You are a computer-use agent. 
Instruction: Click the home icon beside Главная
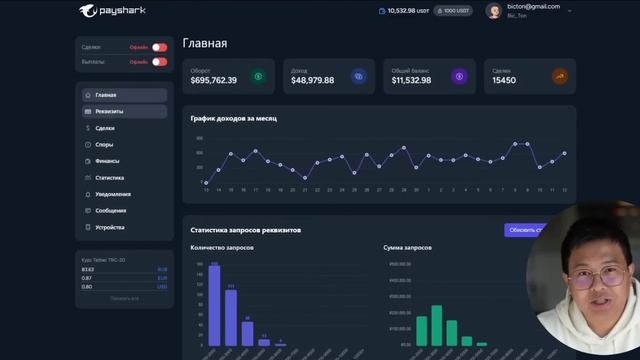click(x=88, y=95)
